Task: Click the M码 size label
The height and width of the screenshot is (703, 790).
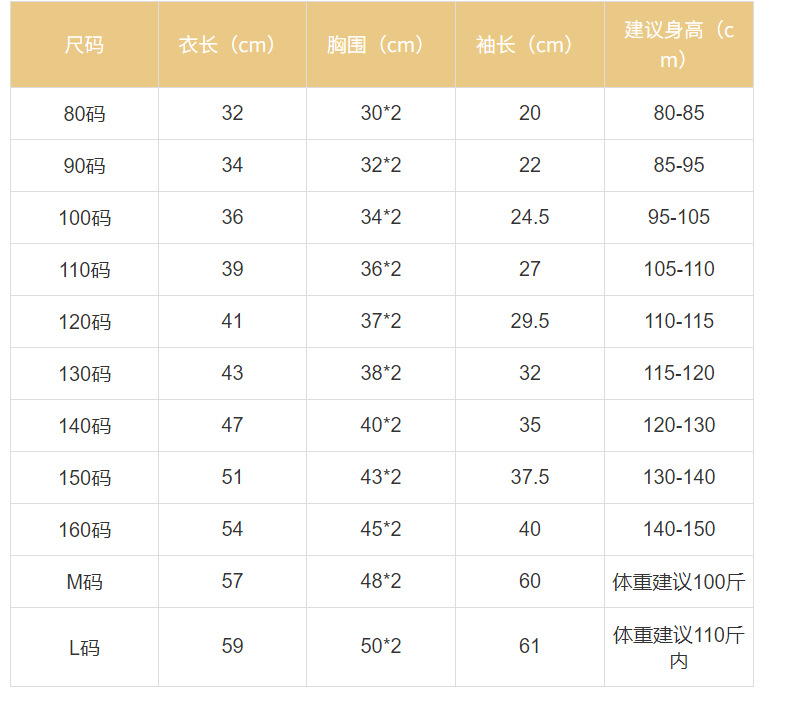Action: point(84,582)
